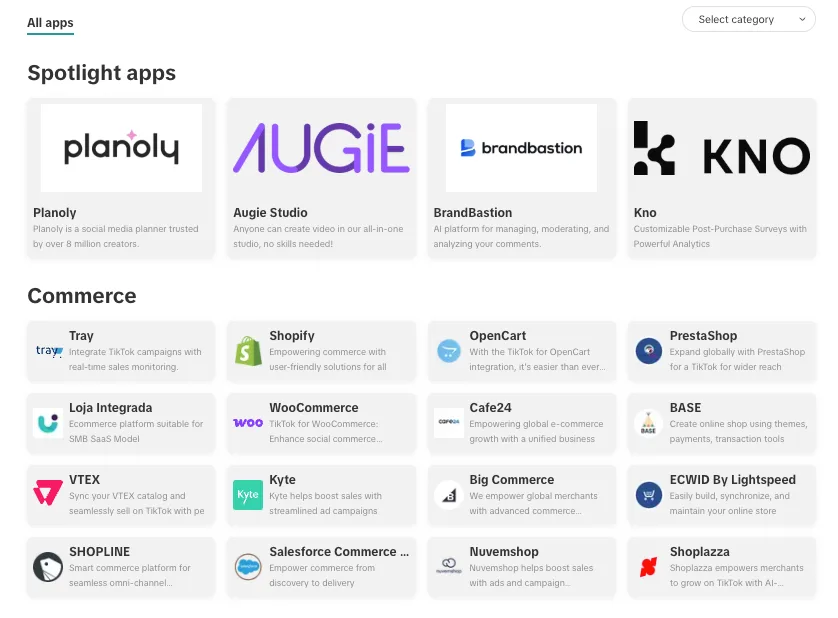Click the WooCommerce woo icon
Screen dimensions: 838x618
(248, 423)
